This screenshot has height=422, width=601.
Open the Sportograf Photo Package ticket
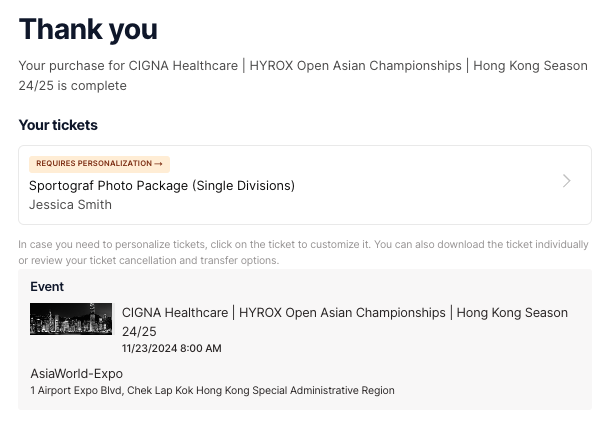pos(162,185)
